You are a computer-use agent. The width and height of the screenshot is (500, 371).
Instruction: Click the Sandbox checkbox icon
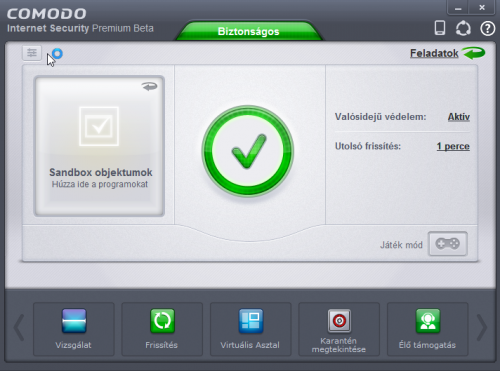pos(99,126)
